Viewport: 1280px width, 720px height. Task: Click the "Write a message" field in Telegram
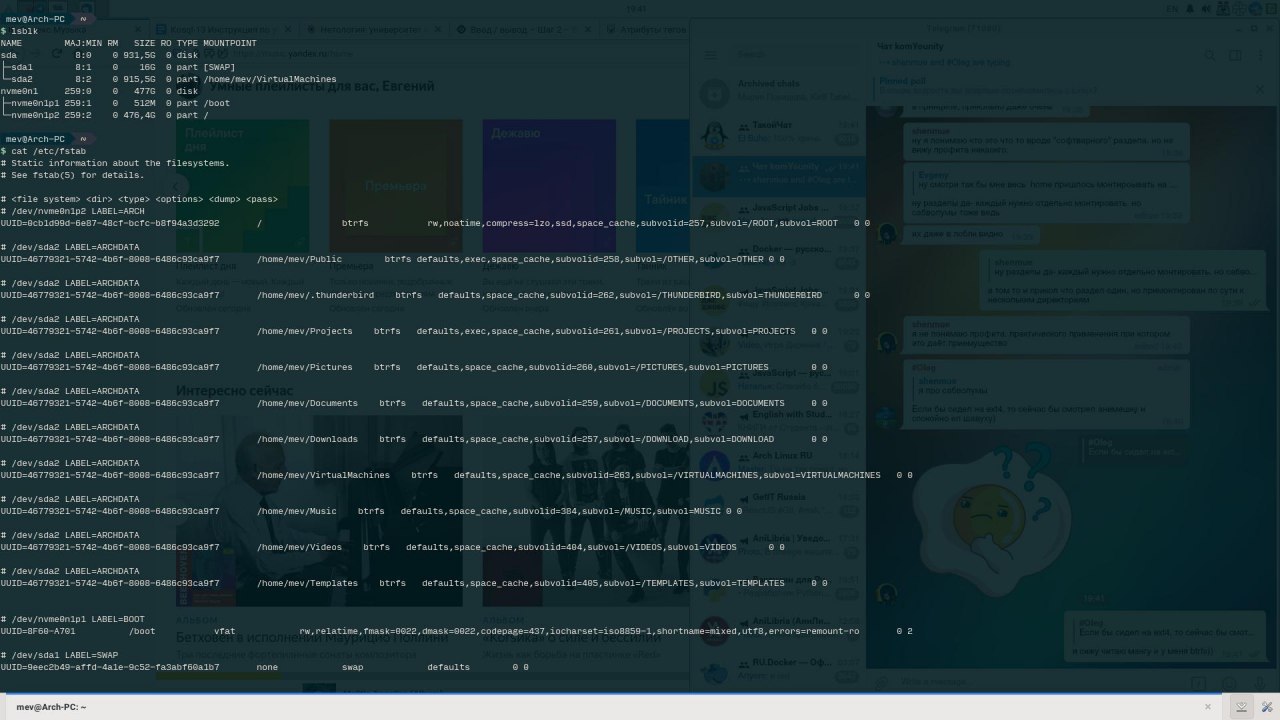coord(1040,683)
